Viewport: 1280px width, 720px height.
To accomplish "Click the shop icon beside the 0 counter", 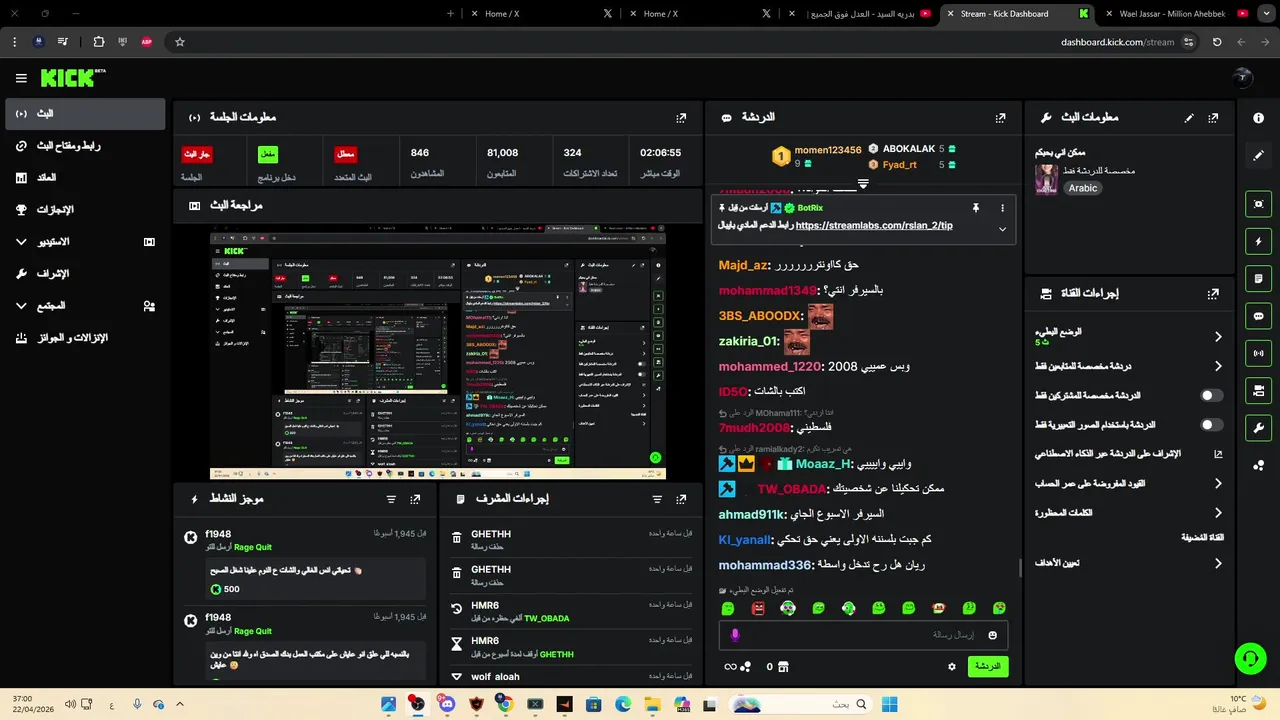I will [783, 667].
